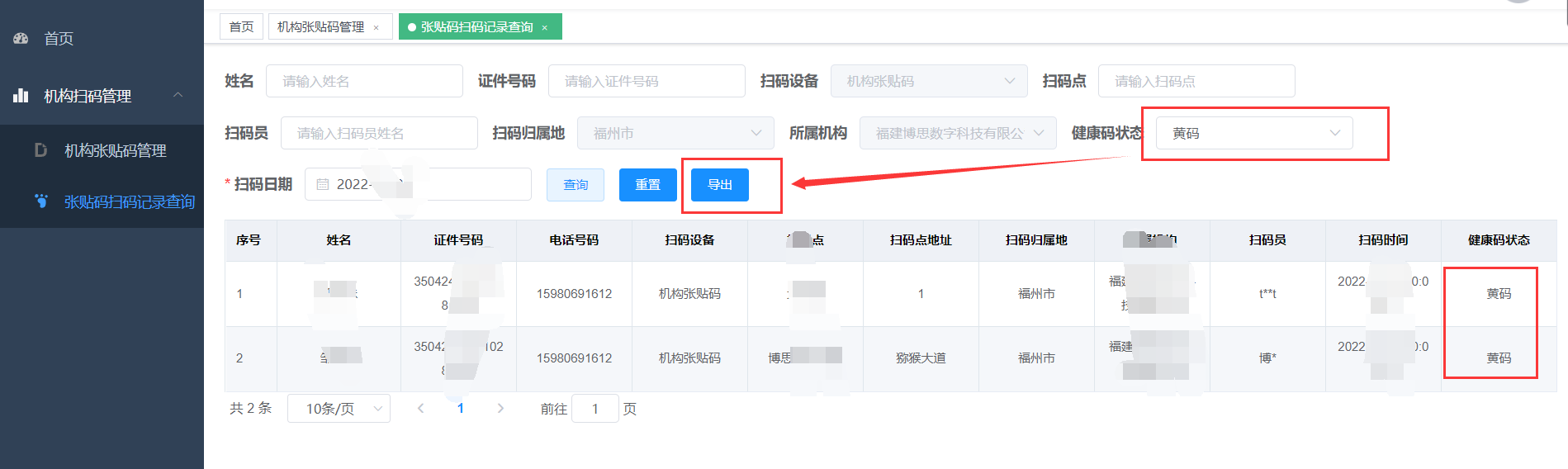Click the calendar icon in 扫码日期 field
The height and width of the screenshot is (469, 1568).
[x=323, y=184]
